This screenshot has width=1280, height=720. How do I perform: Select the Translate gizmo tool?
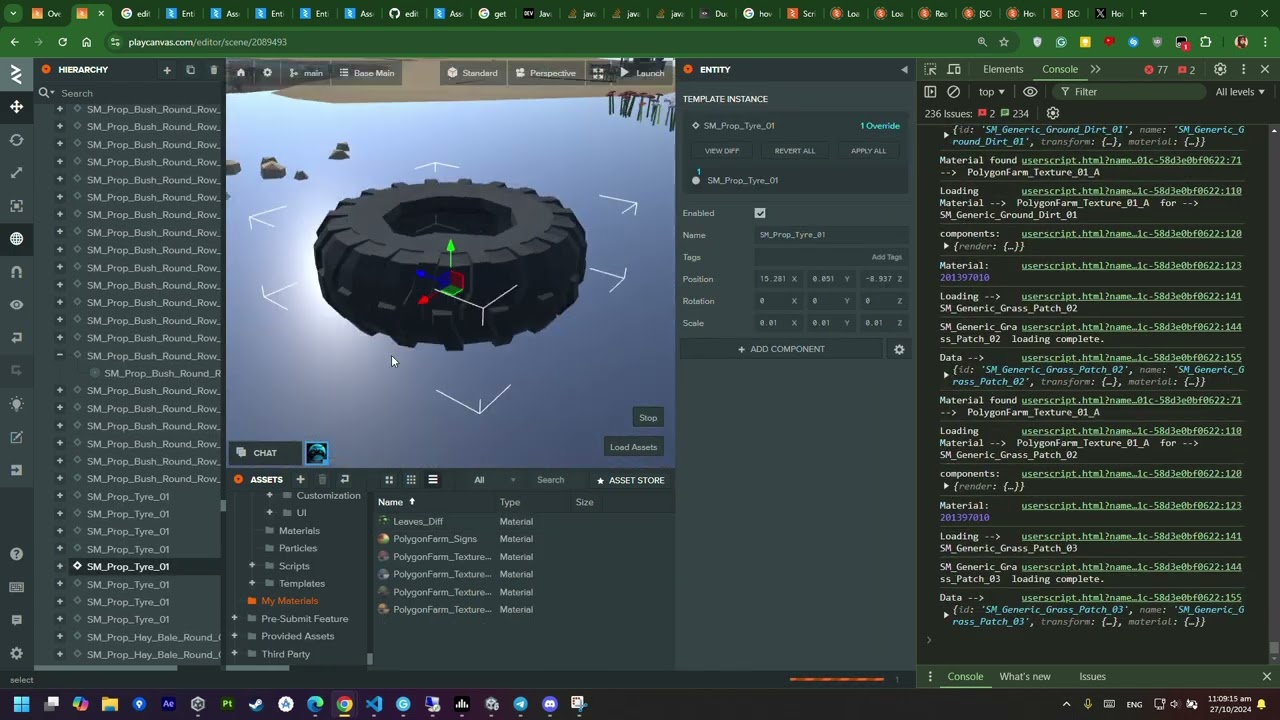[x=16, y=107]
